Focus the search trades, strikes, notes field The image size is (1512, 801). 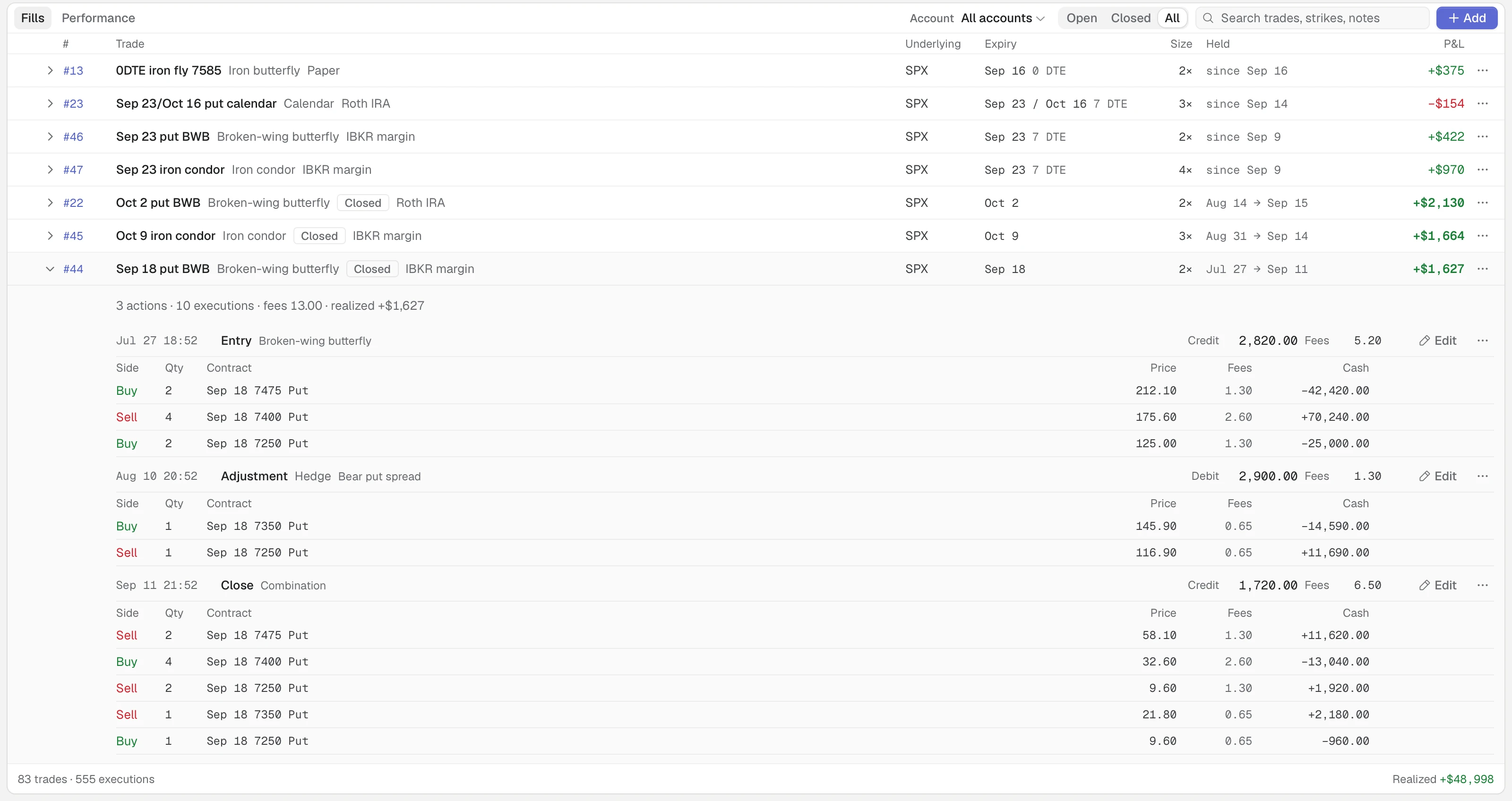click(1312, 18)
